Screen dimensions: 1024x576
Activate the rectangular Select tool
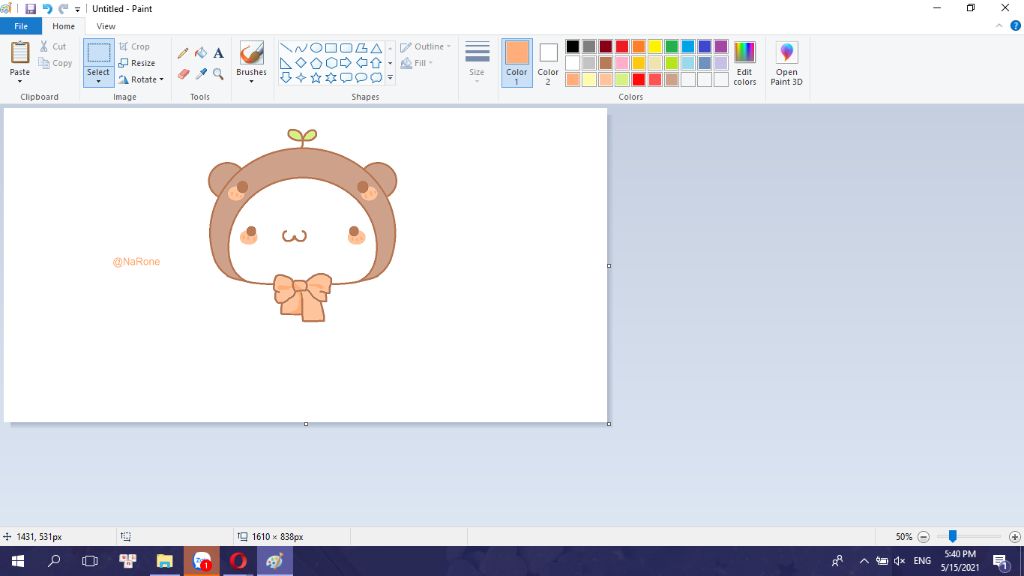(99, 53)
